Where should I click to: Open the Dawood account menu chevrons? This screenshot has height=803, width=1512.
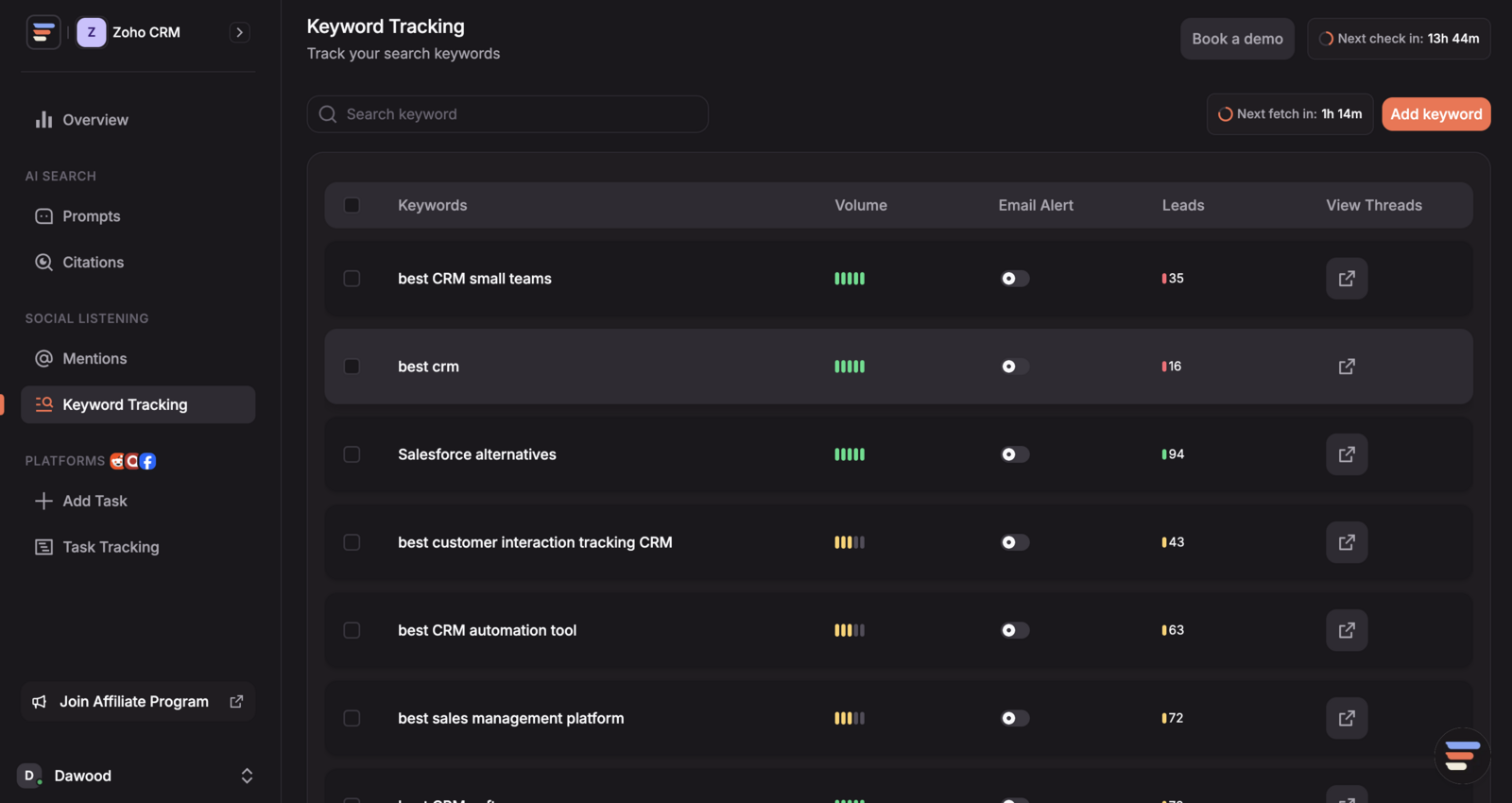pyautogui.click(x=247, y=776)
